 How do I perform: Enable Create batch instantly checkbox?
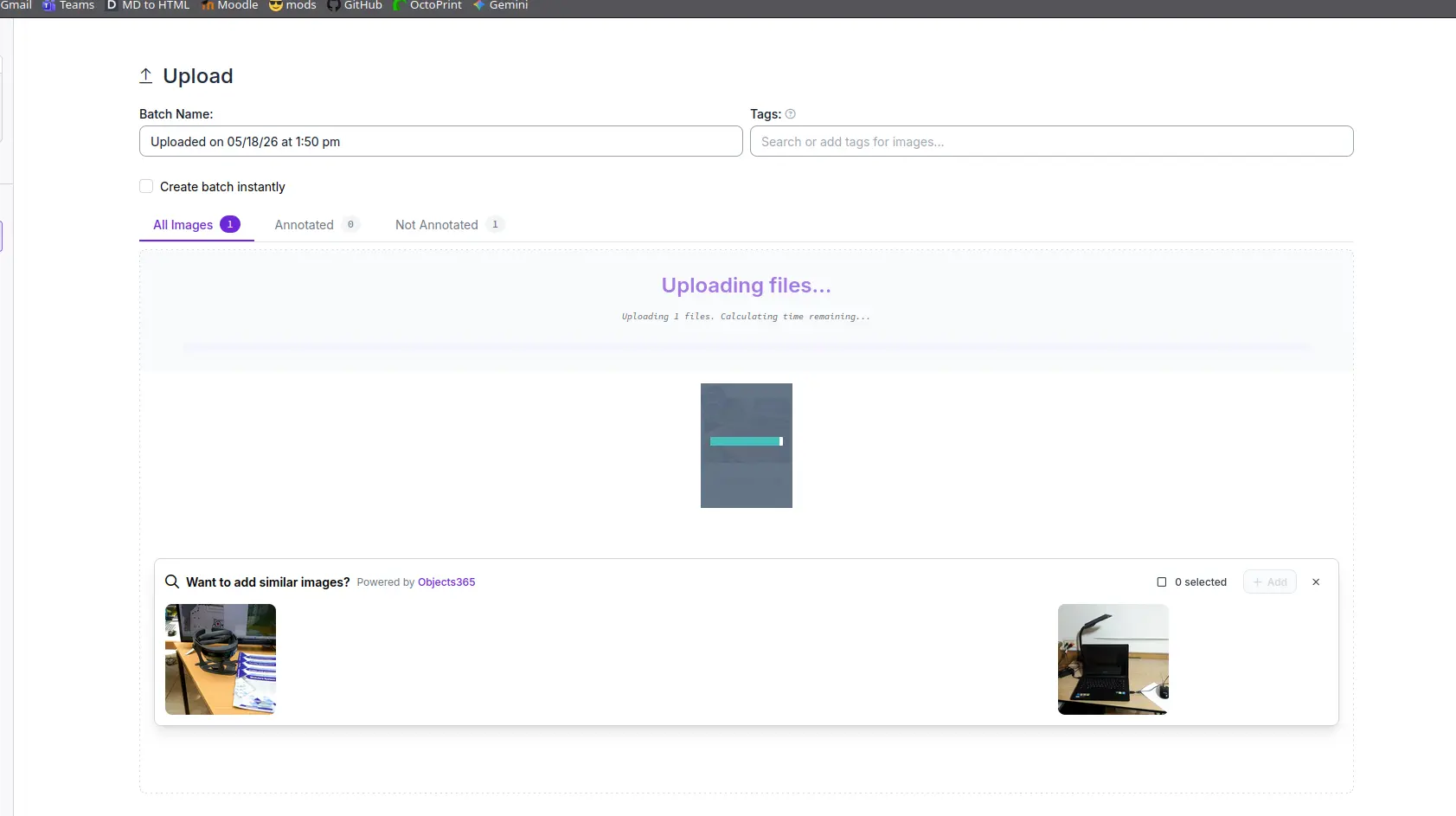pos(146,186)
